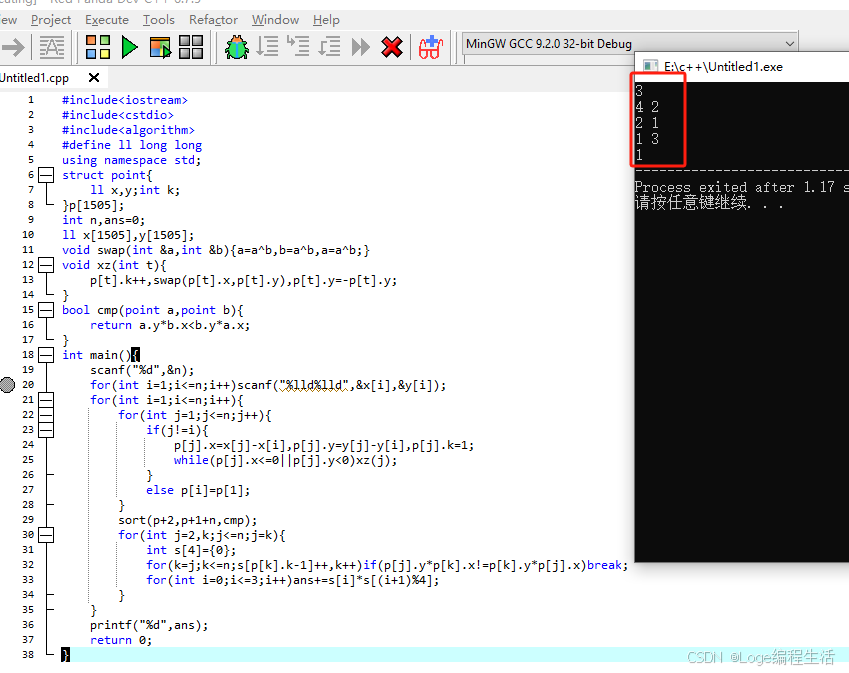The height and width of the screenshot is (673, 849).
Task: Toggle the breakpoint marker on line 20
Action: coord(7,384)
